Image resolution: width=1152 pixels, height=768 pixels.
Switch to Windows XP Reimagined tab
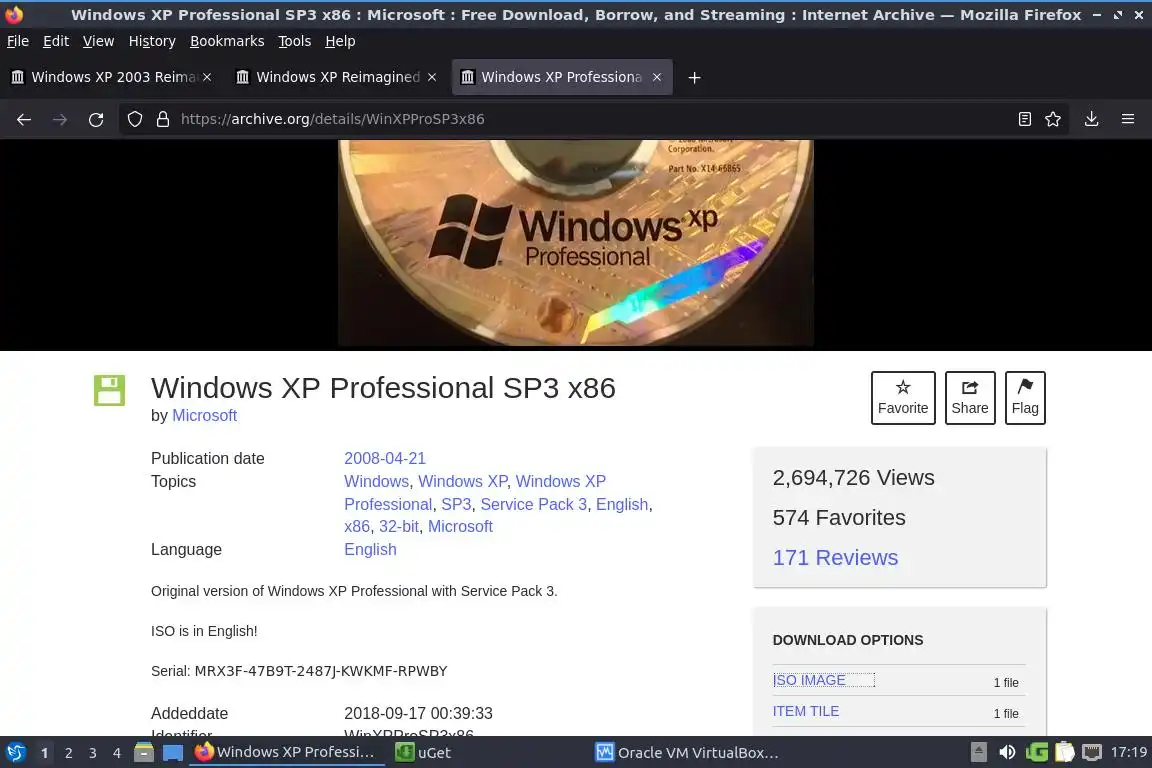[336, 77]
